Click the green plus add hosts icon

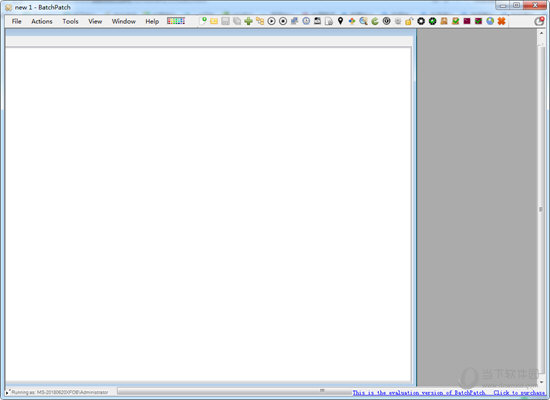[x=248, y=21]
